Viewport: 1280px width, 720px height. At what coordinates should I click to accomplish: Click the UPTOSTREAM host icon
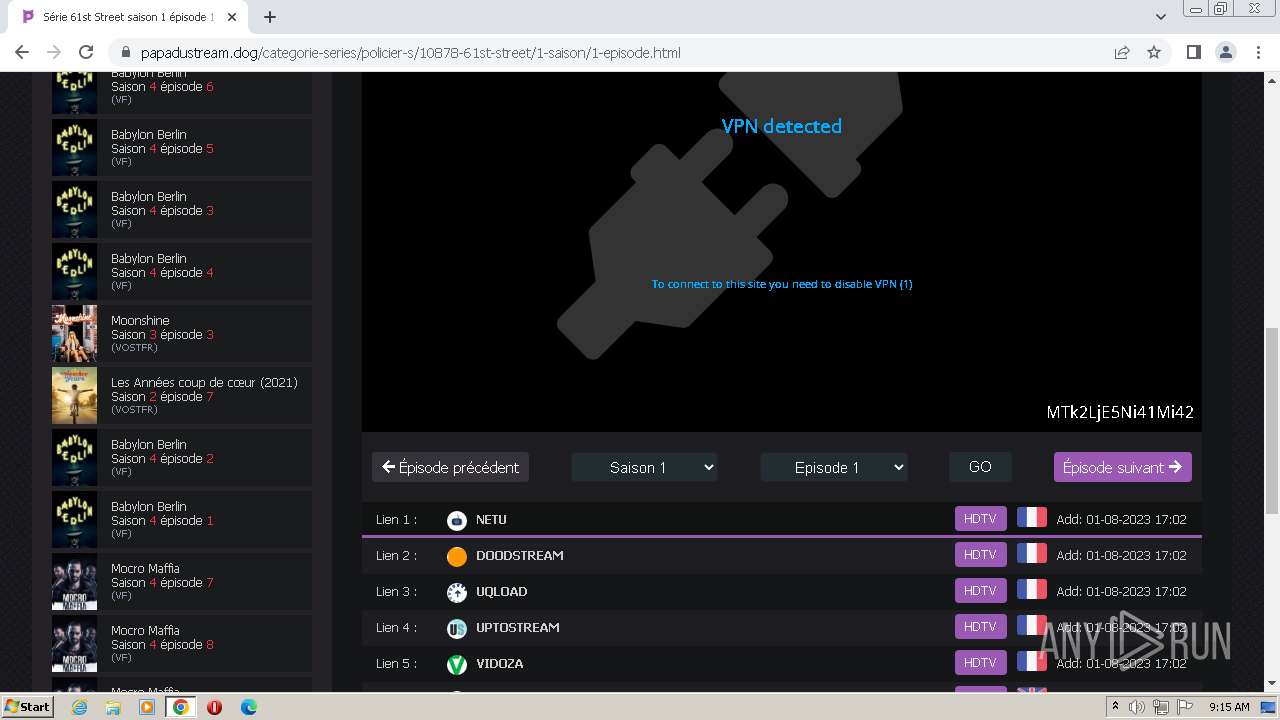pos(457,628)
